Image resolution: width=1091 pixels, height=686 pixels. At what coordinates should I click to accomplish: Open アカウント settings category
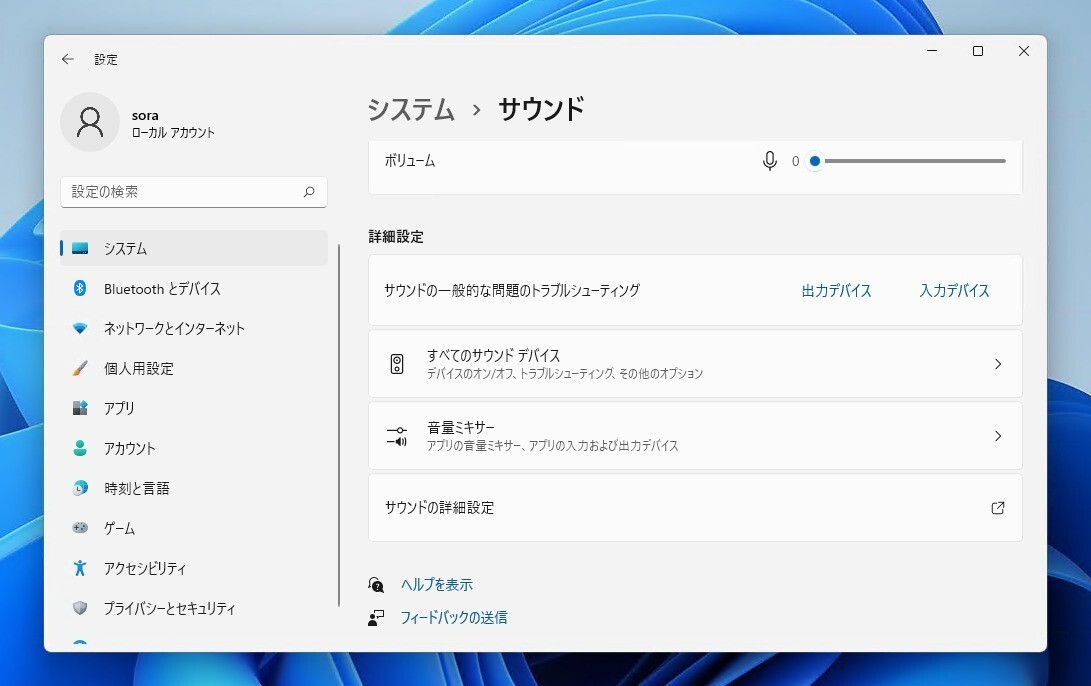tap(193, 448)
